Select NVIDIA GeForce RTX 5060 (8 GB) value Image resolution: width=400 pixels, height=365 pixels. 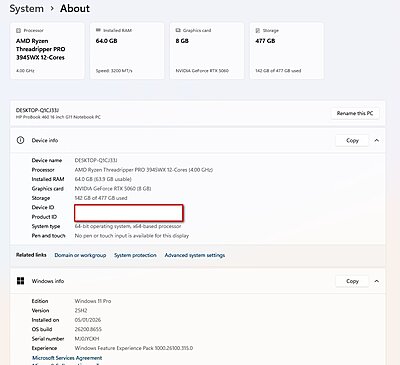coord(113,188)
